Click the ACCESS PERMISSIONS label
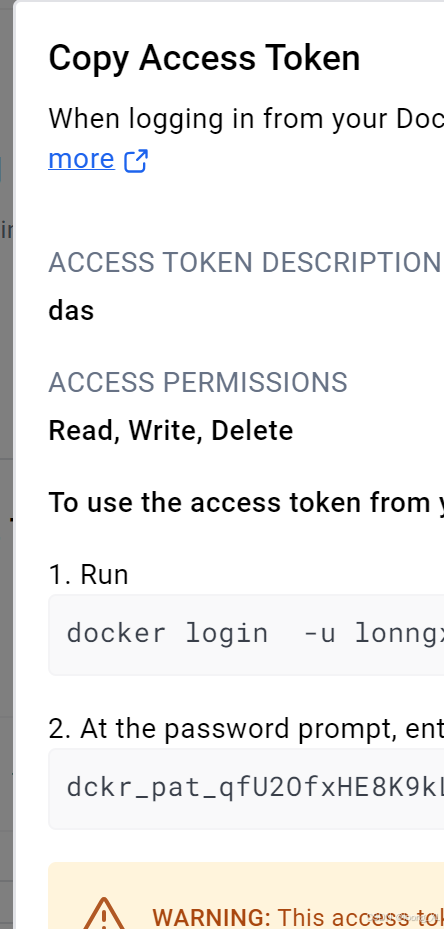Image resolution: width=444 pixels, height=929 pixels. pos(198,383)
